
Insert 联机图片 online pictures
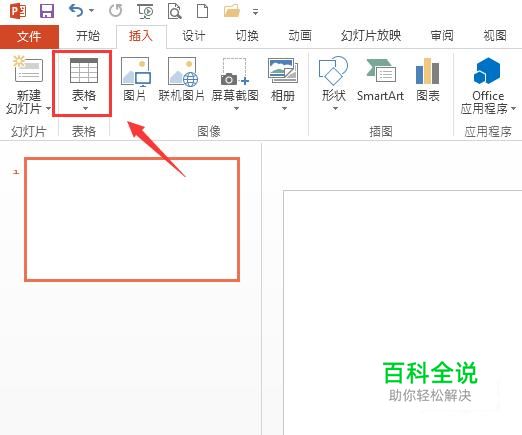182,79
